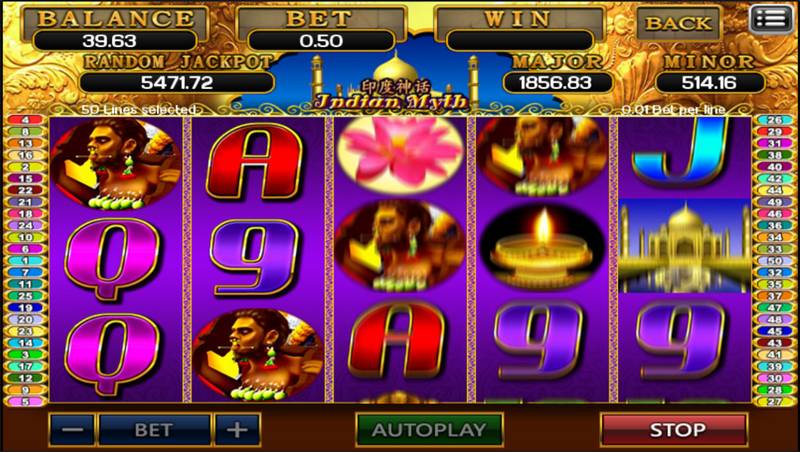Decrease bet with the minus button

(72, 430)
